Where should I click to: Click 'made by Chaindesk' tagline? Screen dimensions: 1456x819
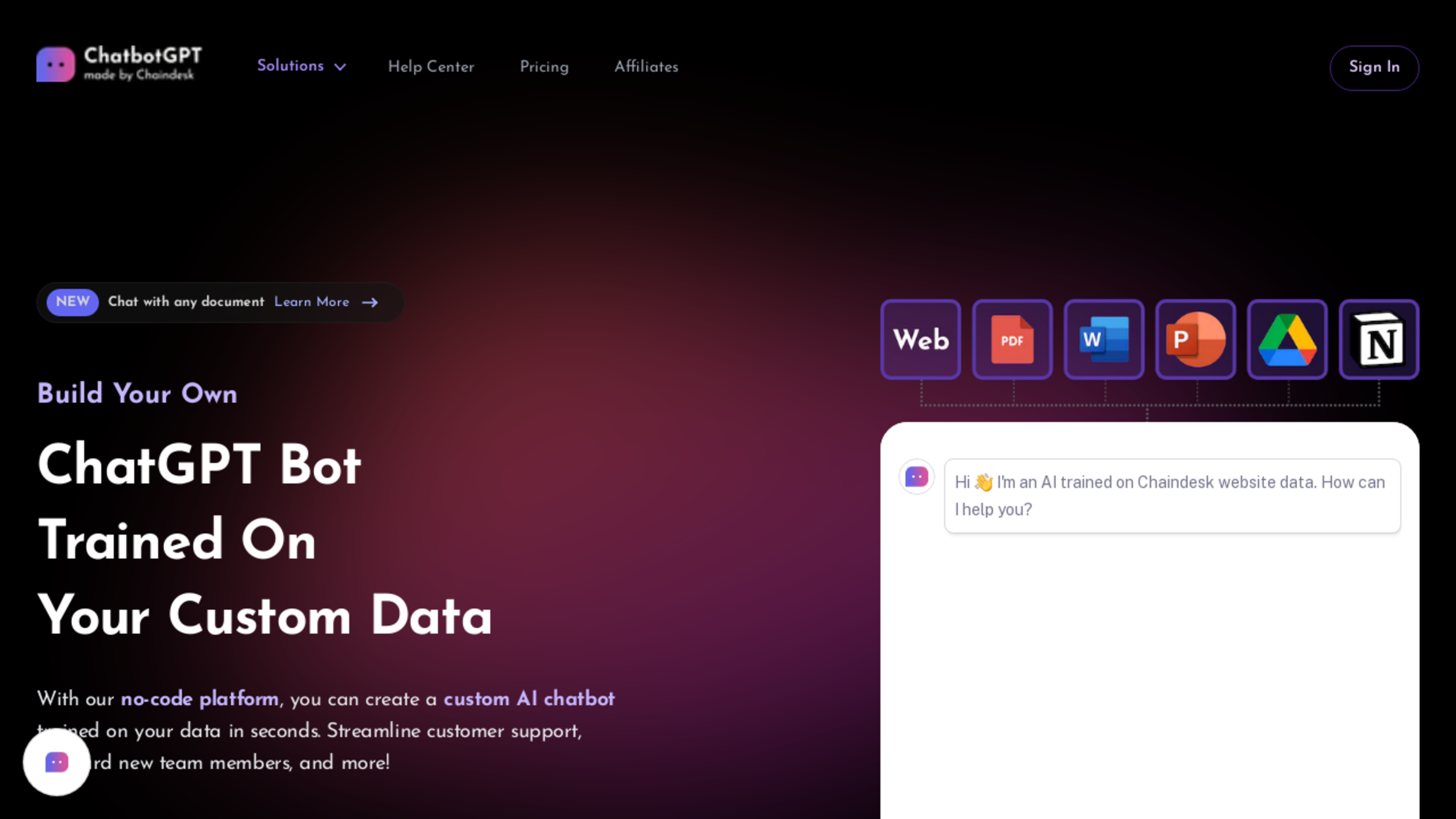[x=138, y=75]
